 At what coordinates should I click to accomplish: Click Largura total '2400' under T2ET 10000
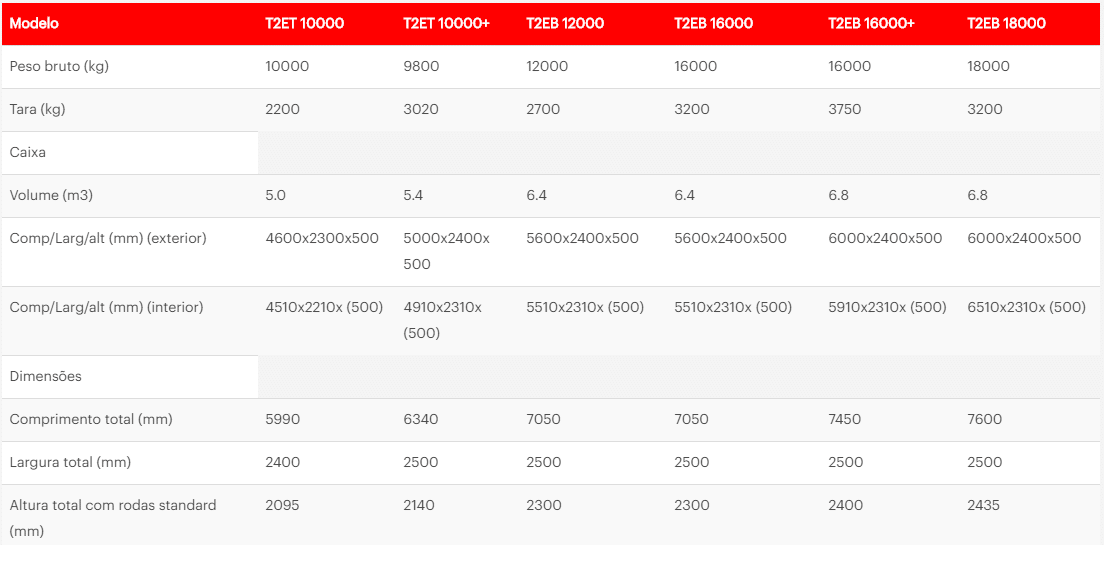282,462
